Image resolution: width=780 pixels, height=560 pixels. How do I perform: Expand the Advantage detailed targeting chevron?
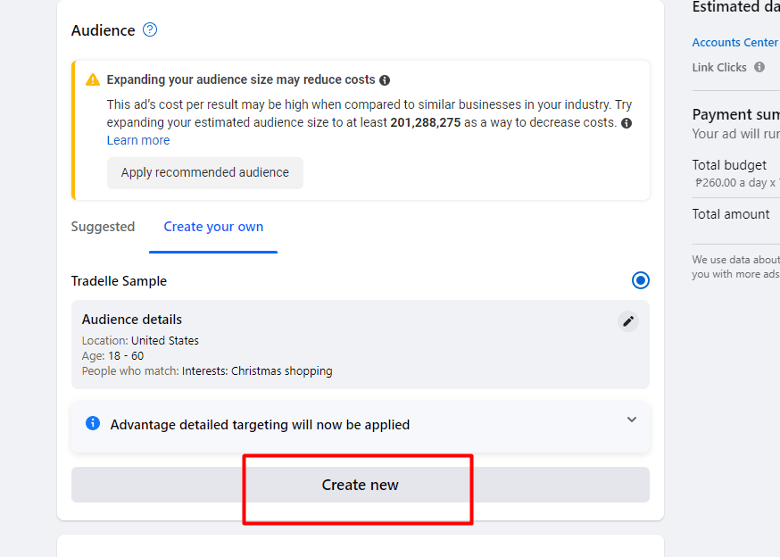632,419
